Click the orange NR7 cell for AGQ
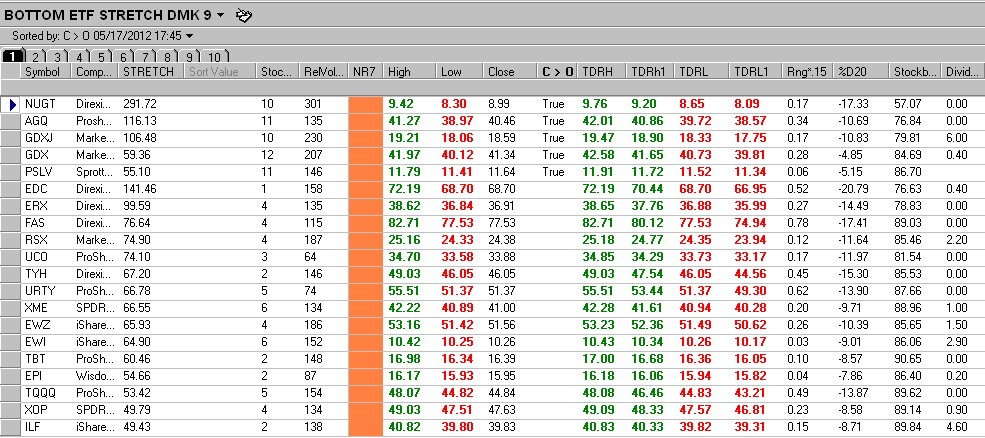This screenshot has width=985, height=438. (x=366, y=121)
